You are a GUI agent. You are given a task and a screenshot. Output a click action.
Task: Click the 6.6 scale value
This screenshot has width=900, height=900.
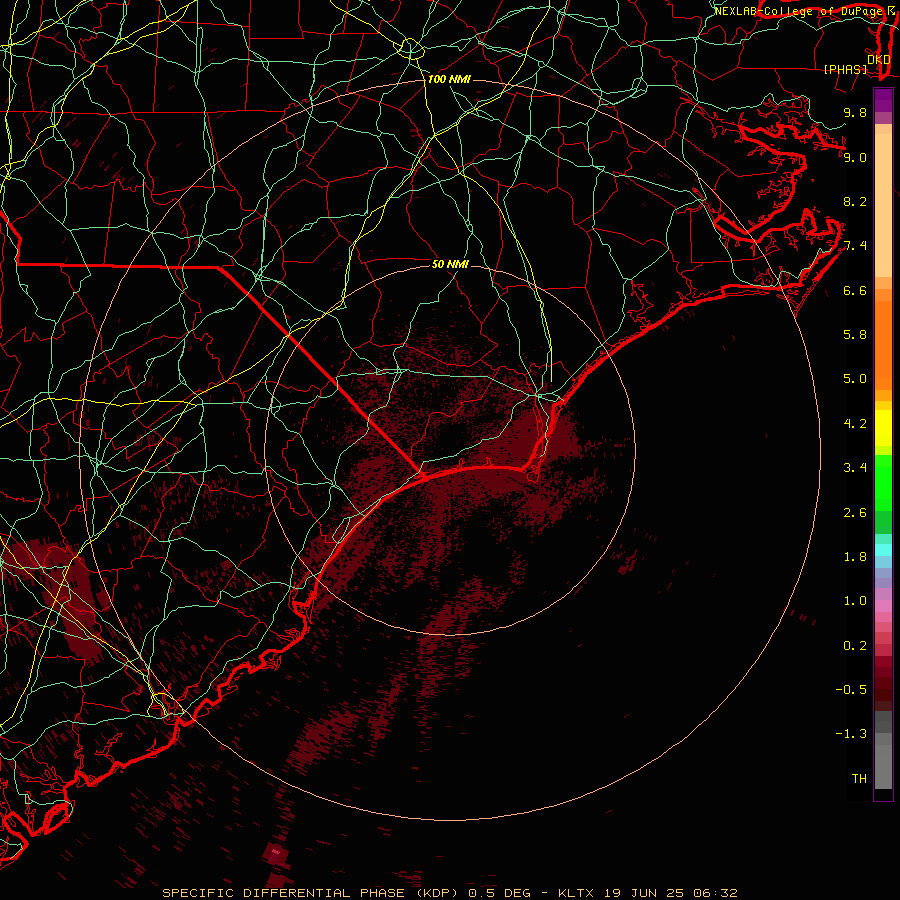(x=855, y=290)
